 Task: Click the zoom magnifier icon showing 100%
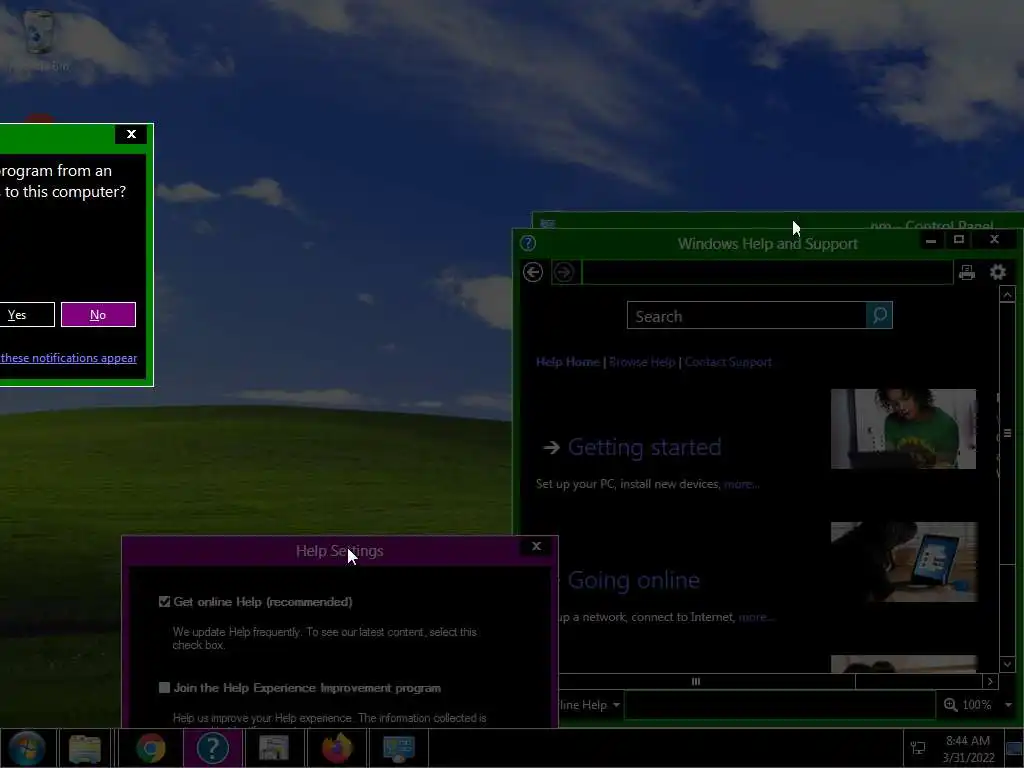pyautogui.click(x=951, y=705)
